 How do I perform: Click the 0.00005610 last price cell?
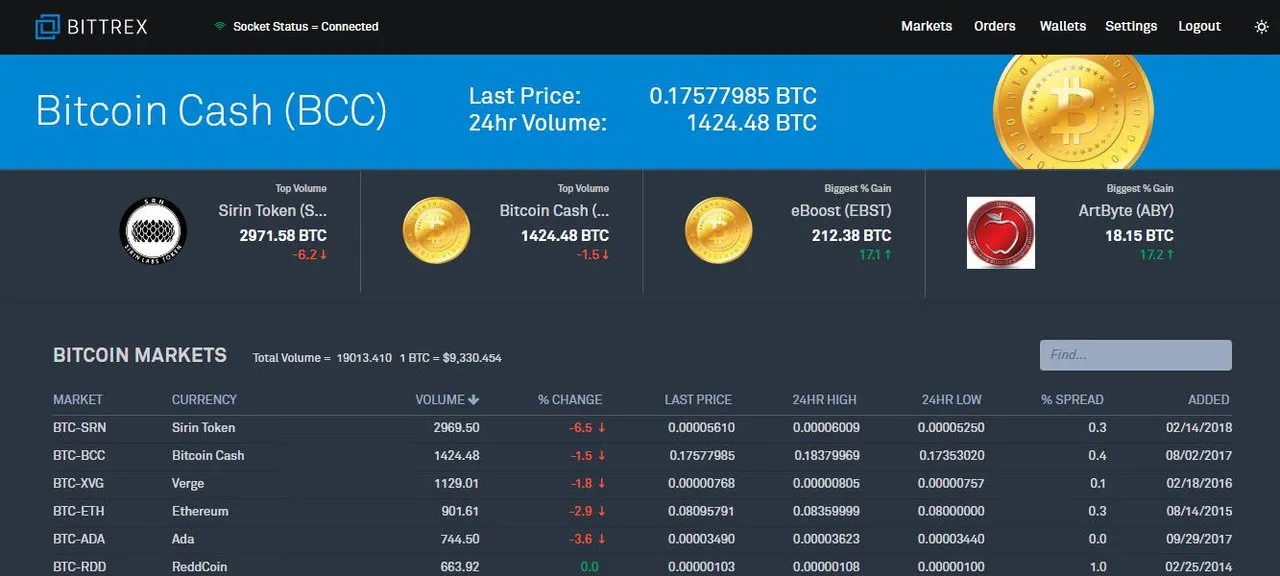point(702,427)
